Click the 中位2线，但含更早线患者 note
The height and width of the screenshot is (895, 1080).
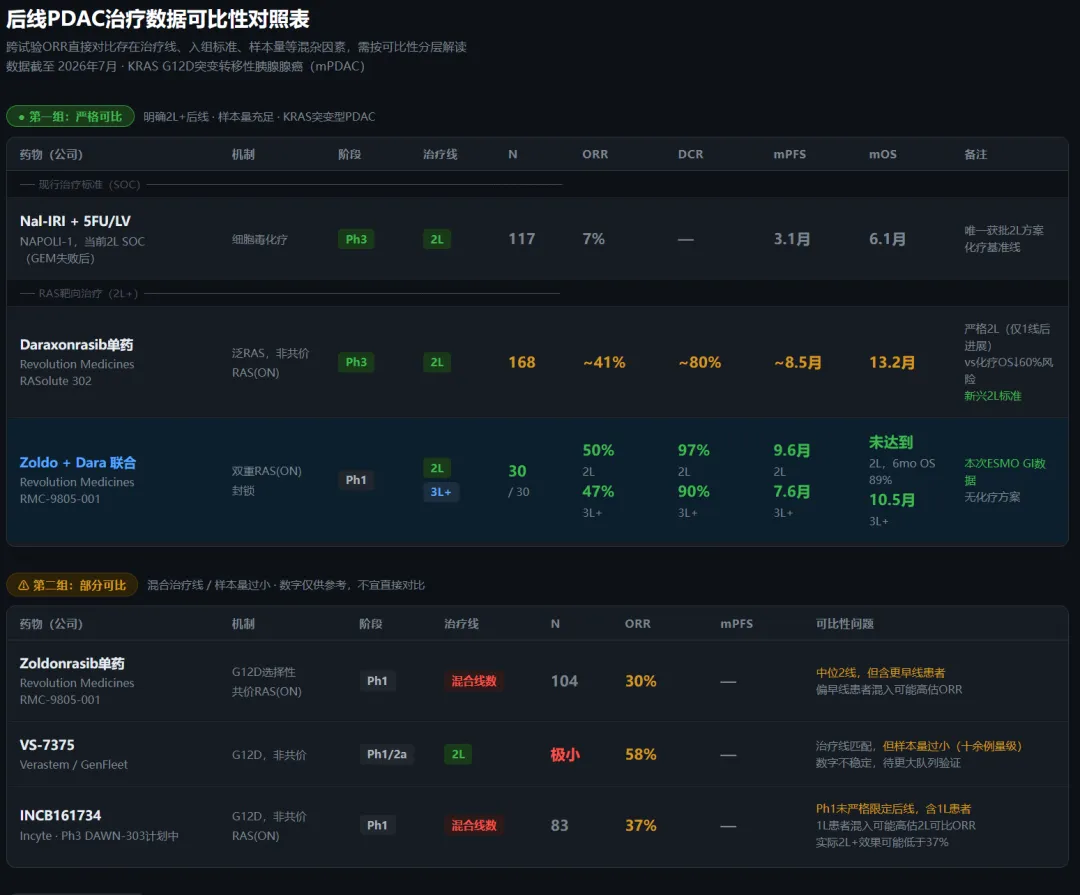880,673
